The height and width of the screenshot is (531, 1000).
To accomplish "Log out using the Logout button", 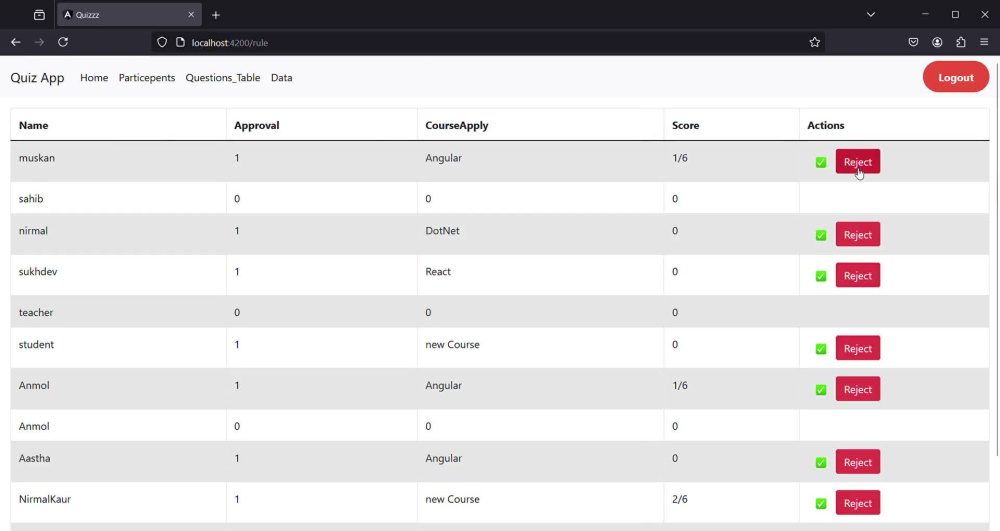I will click(x=955, y=77).
